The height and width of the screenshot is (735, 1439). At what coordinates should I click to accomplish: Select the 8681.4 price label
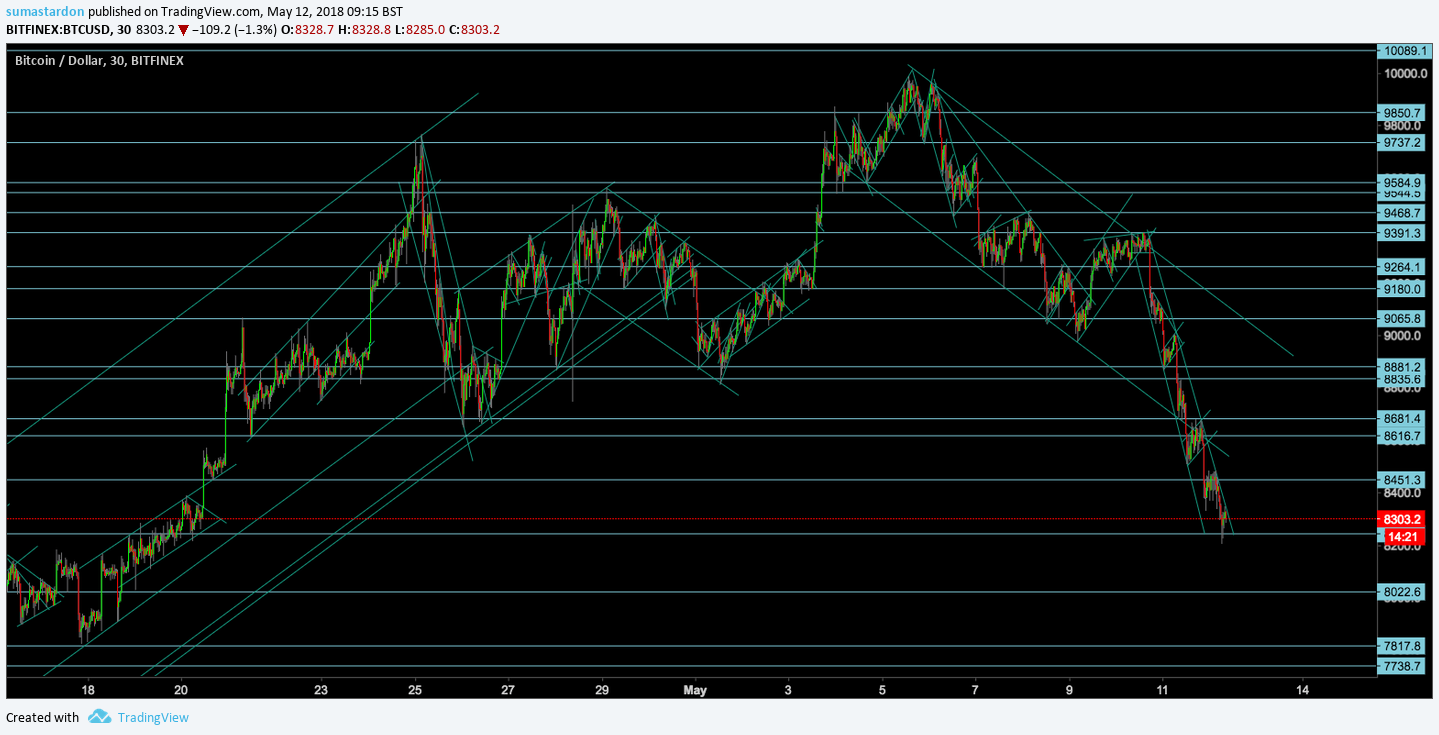tap(1402, 419)
